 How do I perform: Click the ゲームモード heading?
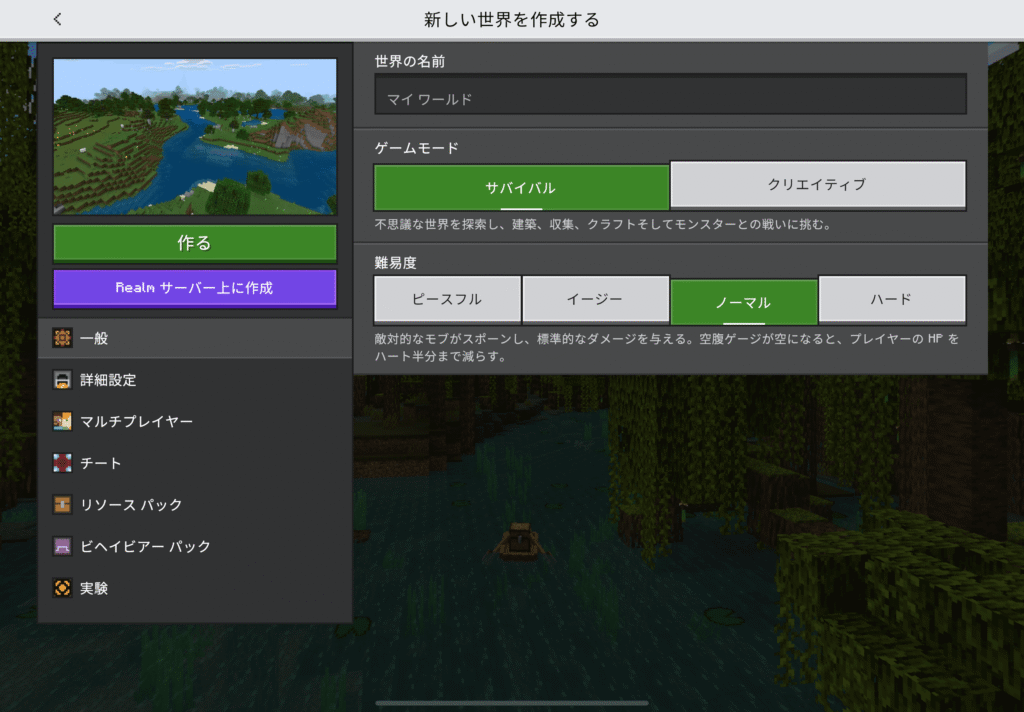coord(417,148)
